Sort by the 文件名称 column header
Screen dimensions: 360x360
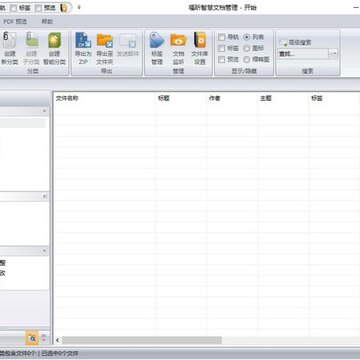104,98
